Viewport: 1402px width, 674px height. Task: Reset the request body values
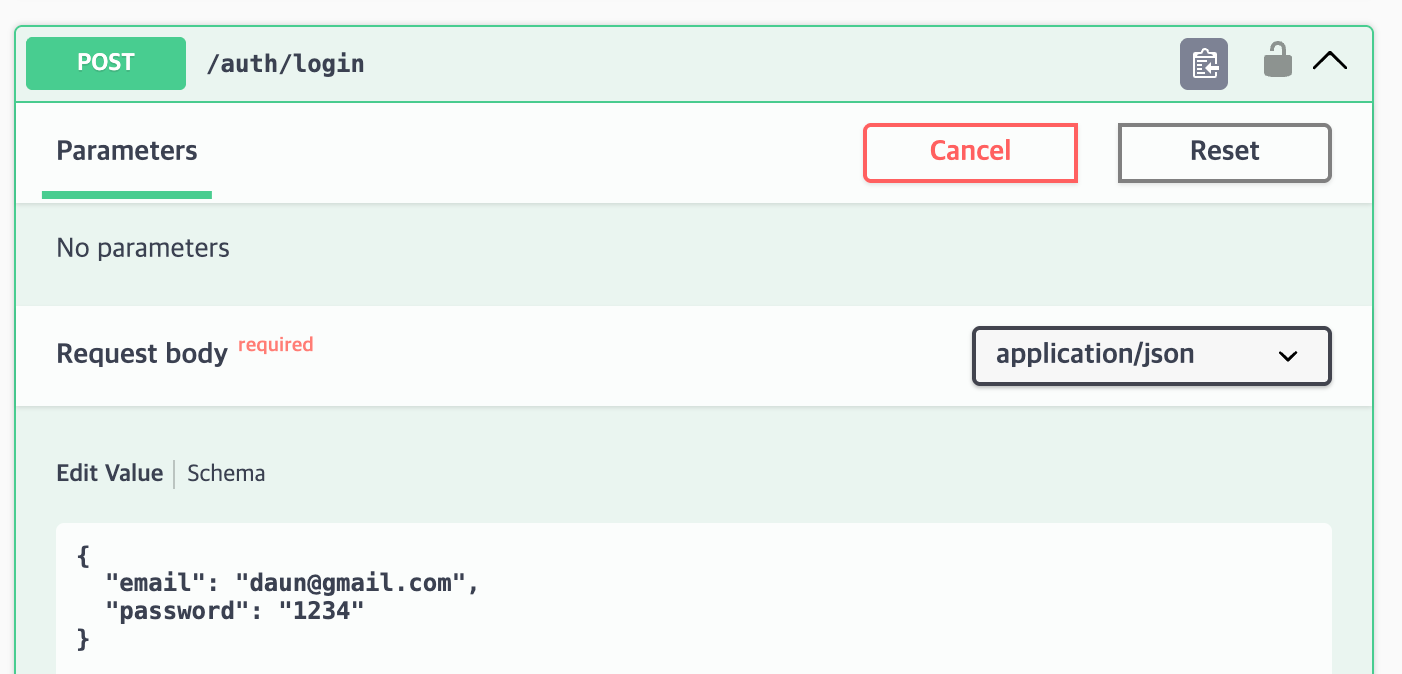(x=1224, y=152)
